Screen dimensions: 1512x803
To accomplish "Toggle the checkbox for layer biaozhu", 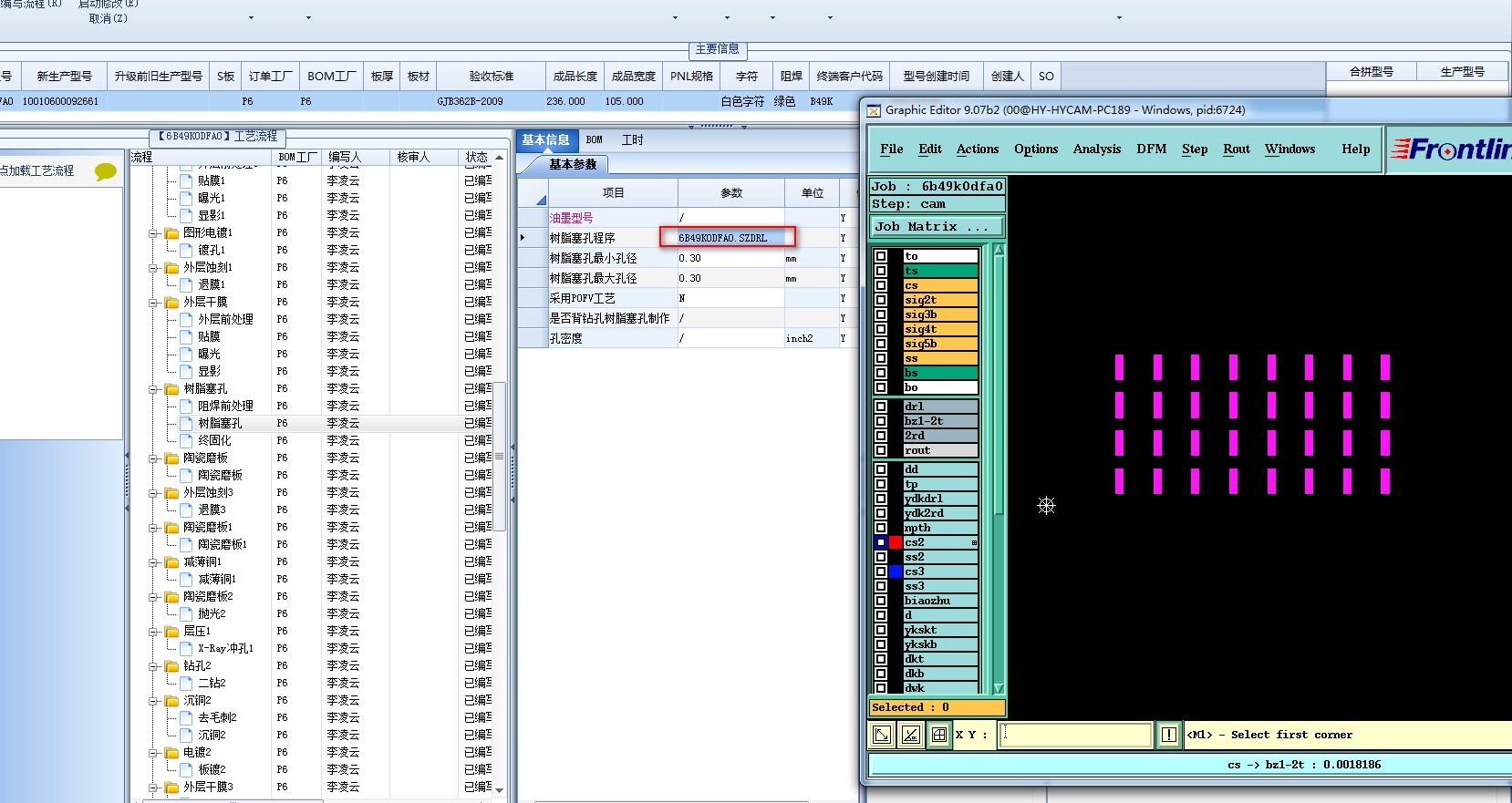I will point(881,601).
